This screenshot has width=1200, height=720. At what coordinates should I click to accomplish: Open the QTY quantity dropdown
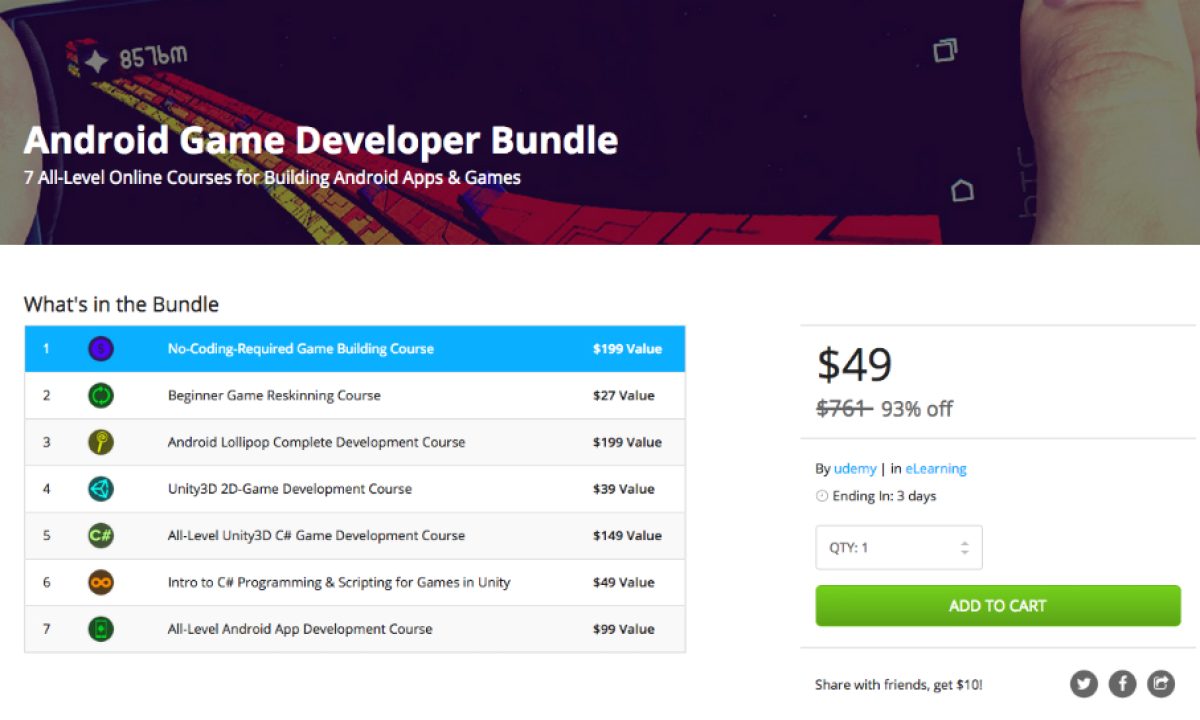click(898, 548)
